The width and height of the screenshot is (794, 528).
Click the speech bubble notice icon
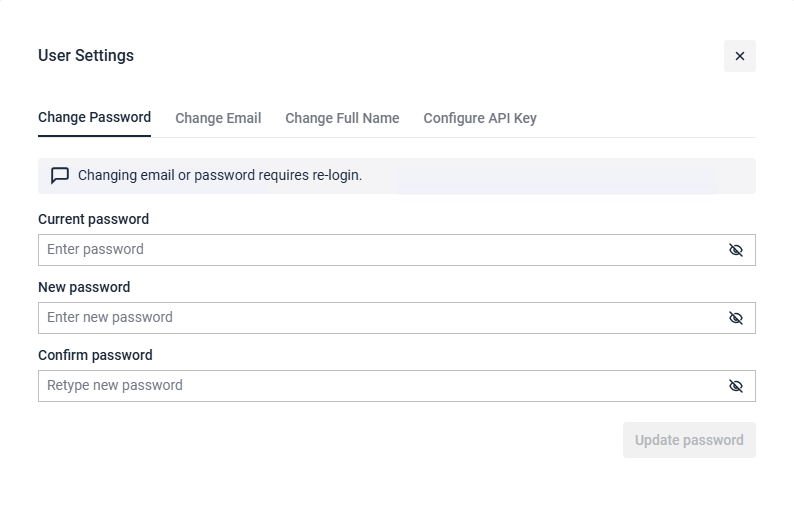[60, 176]
